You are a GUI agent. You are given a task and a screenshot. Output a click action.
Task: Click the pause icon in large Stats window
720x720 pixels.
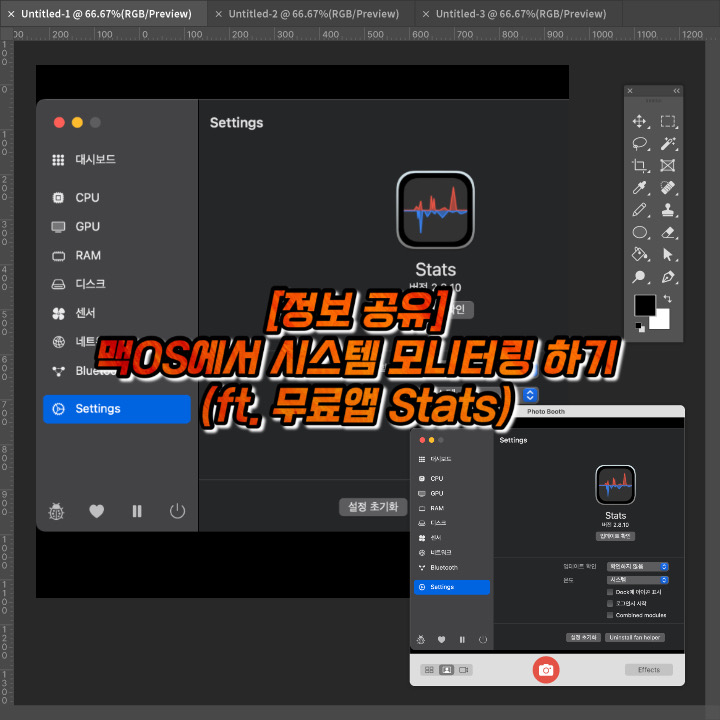(137, 511)
